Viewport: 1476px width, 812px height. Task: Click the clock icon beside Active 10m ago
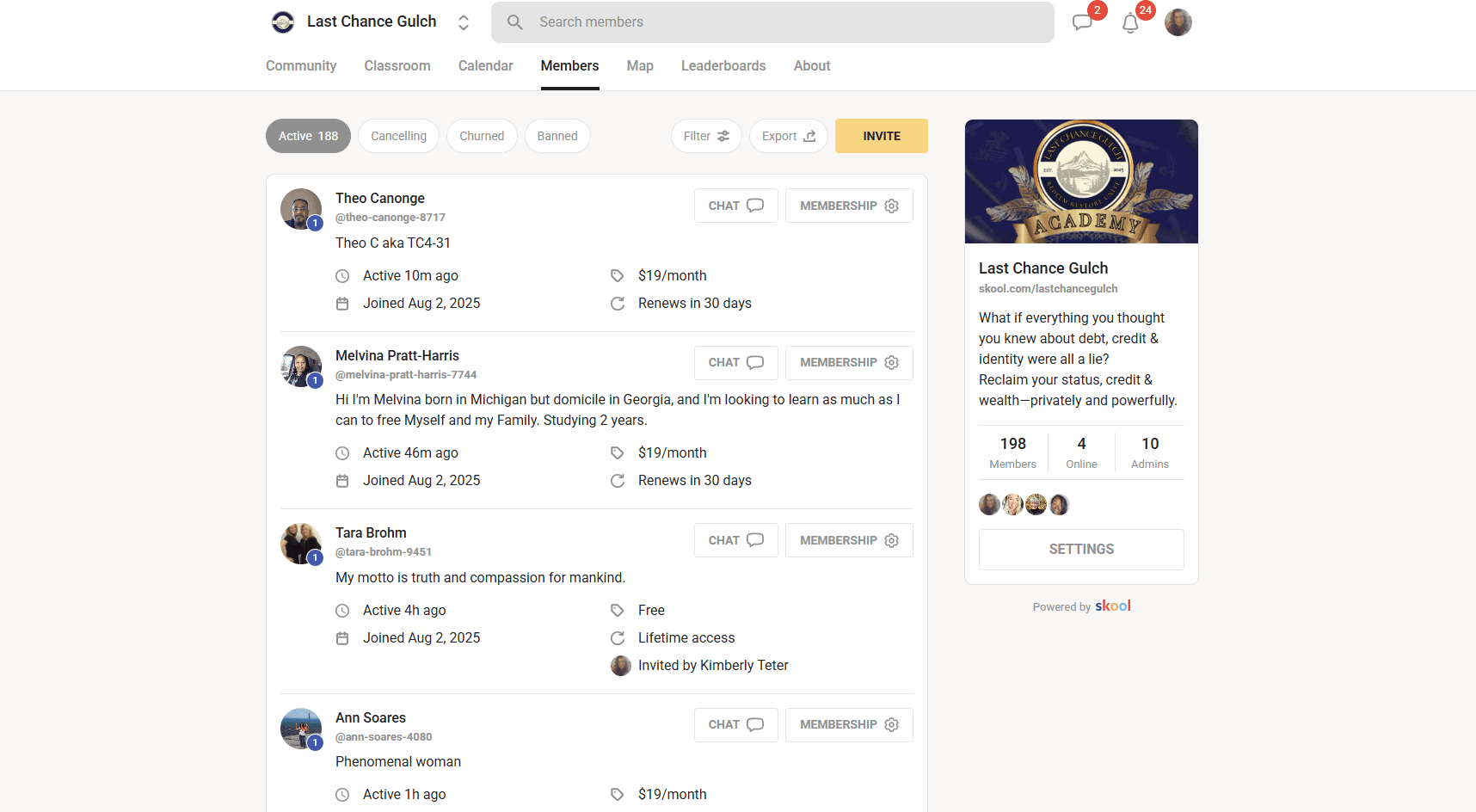pos(342,276)
